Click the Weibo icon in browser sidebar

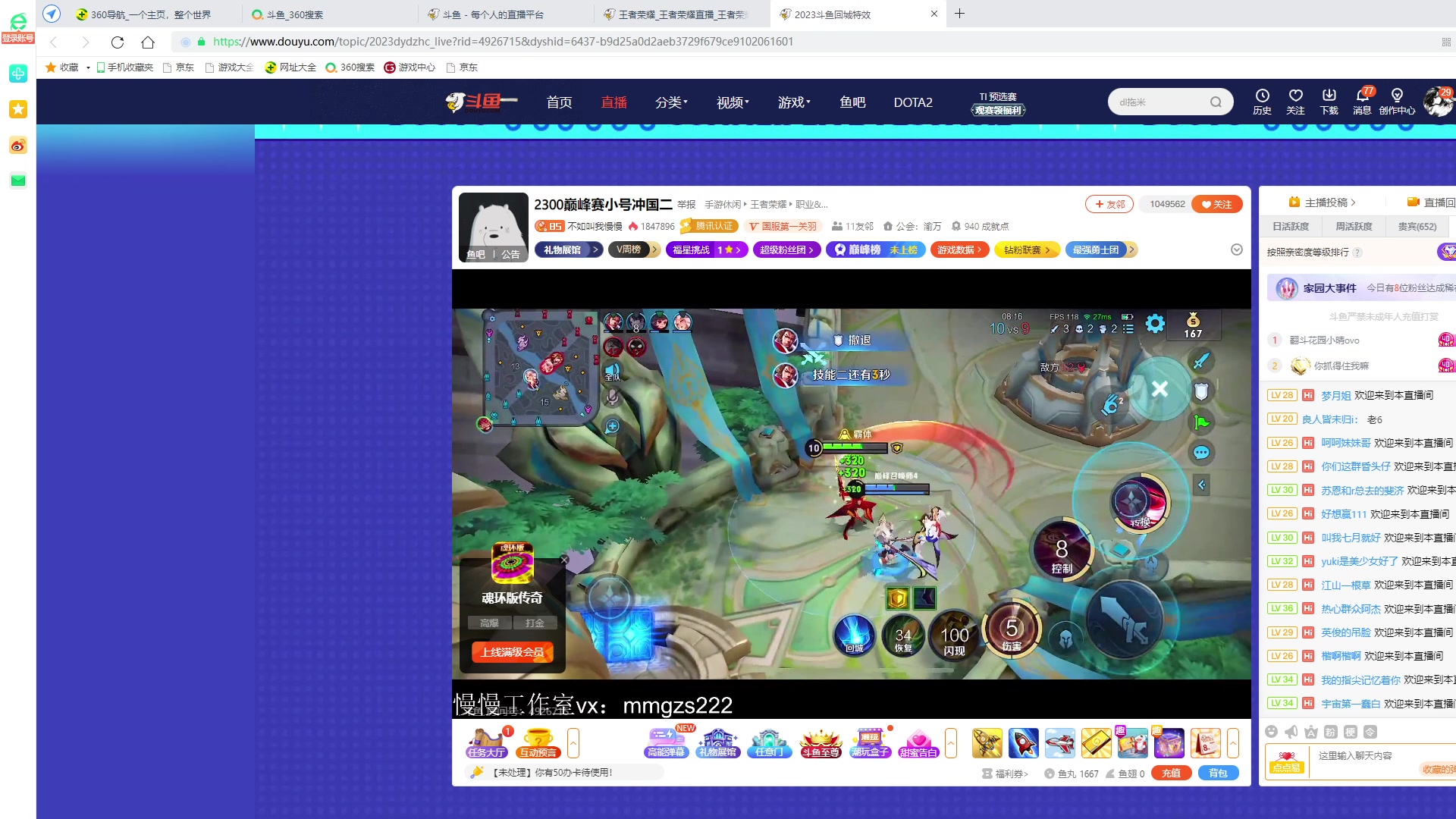18,145
